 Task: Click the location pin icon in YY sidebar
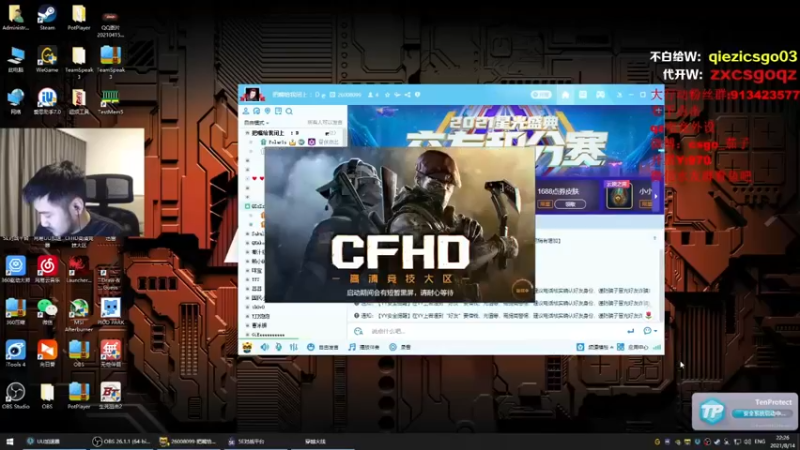[x=267, y=111]
